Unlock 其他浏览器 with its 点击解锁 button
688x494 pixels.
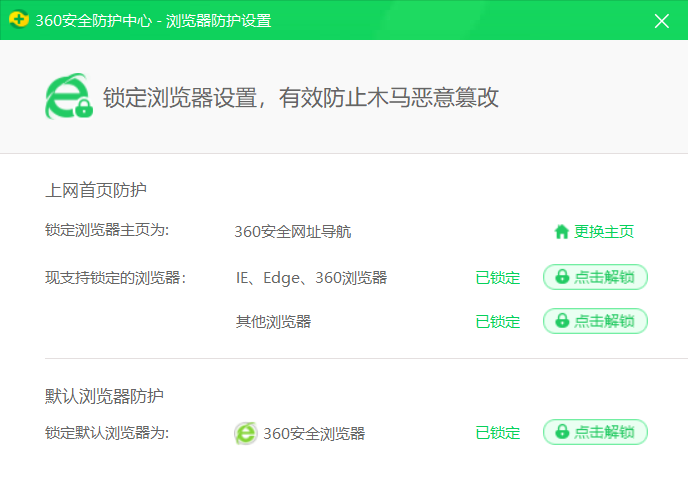(x=595, y=321)
